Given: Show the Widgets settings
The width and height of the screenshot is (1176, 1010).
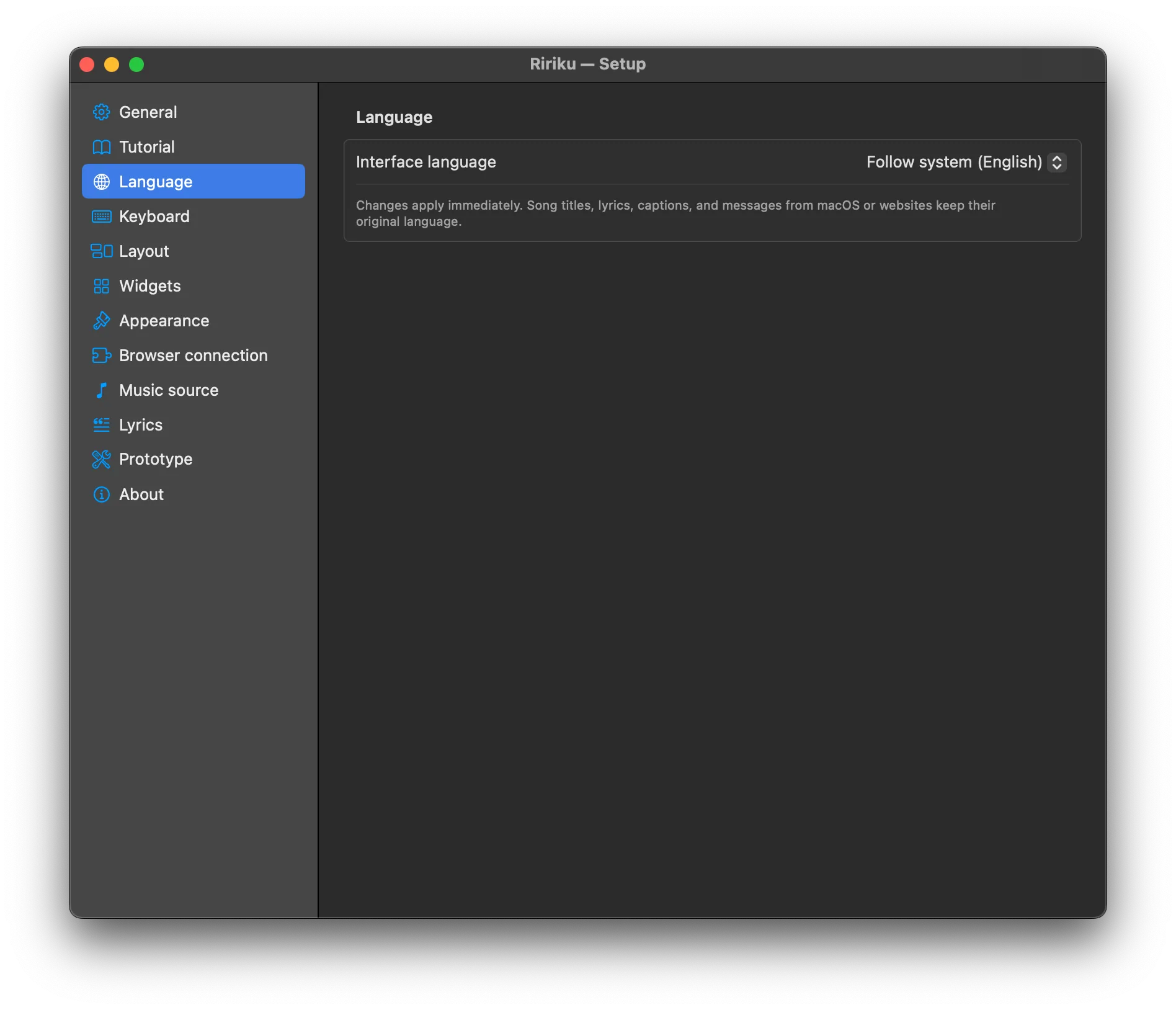Looking at the screenshot, I should 194,286.
